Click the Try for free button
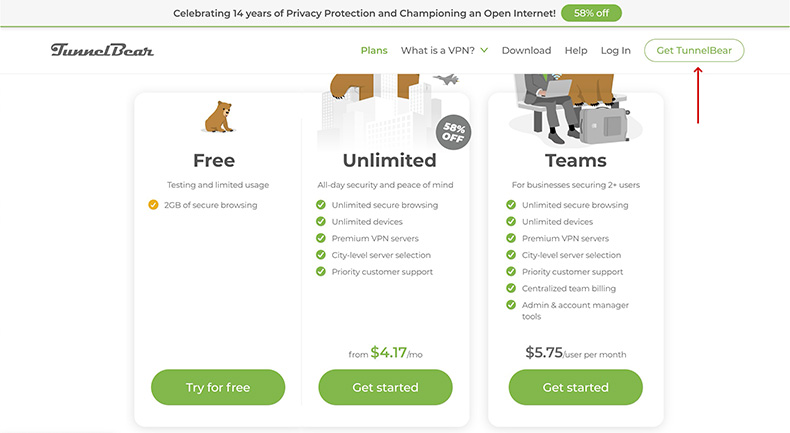The image size is (790, 433). point(218,387)
